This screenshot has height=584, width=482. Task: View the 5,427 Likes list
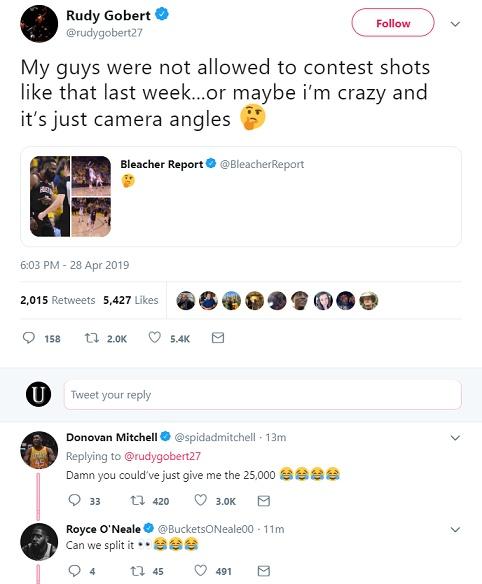point(131,300)
